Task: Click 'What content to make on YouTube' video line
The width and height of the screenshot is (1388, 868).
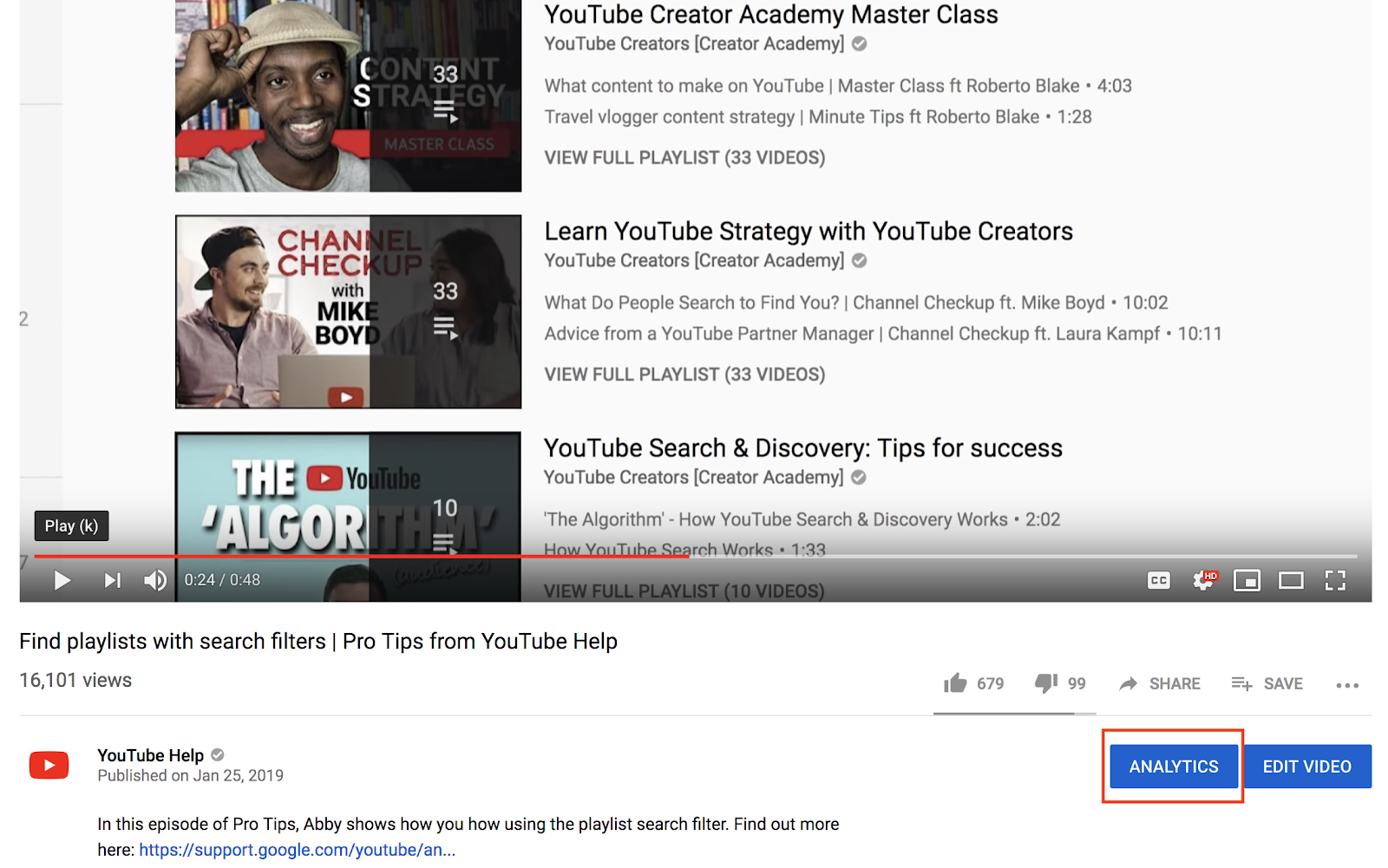Action: 838,86
